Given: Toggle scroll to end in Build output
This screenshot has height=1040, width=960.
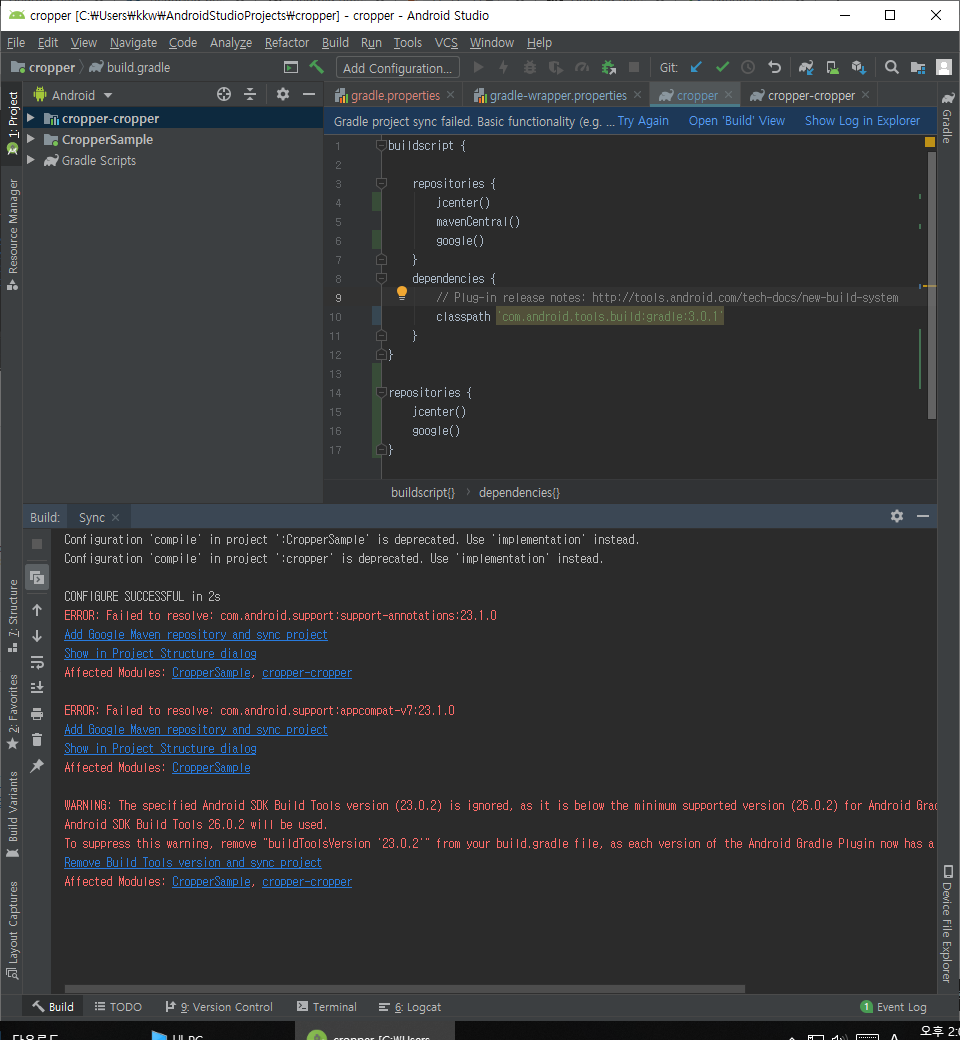Looking at the screenshot, I should 37,688.
